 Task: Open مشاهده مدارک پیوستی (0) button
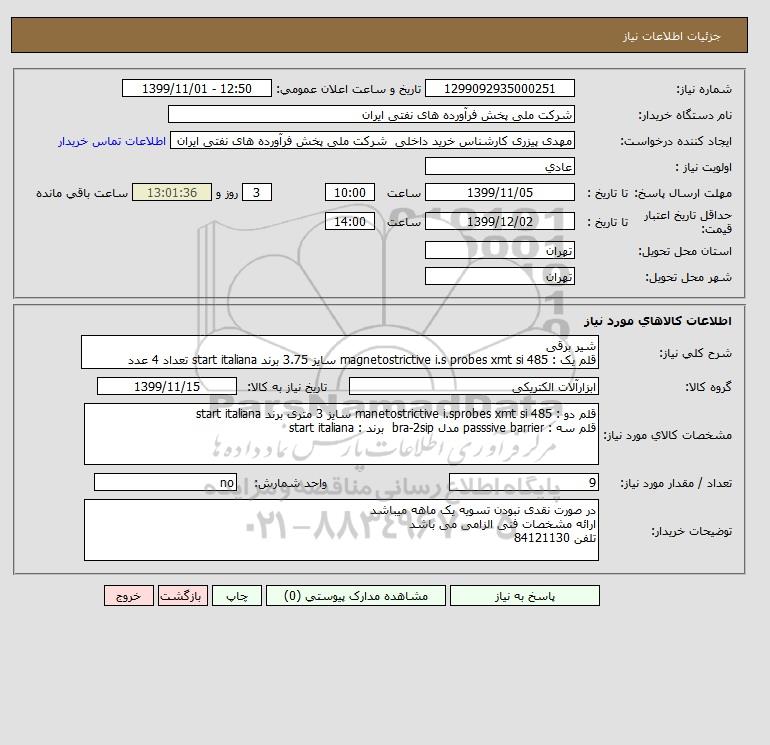(356, 595)
